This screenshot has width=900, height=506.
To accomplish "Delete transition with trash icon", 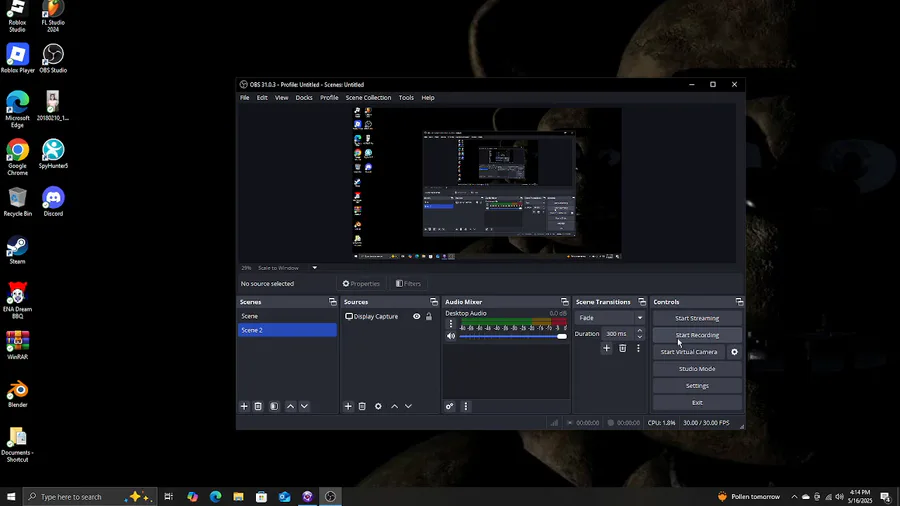I will [x=622, y=348].
